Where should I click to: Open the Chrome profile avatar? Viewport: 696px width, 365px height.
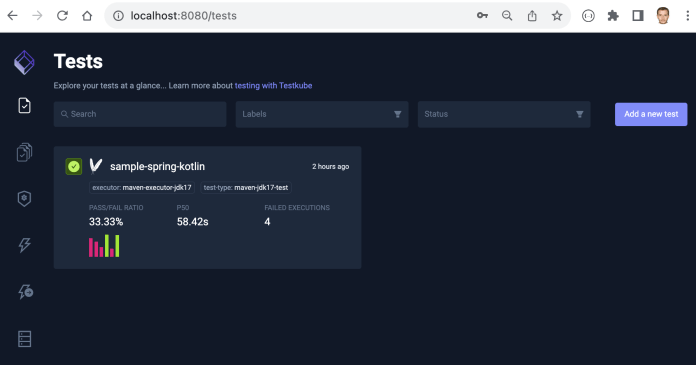(x=663, y=16)
